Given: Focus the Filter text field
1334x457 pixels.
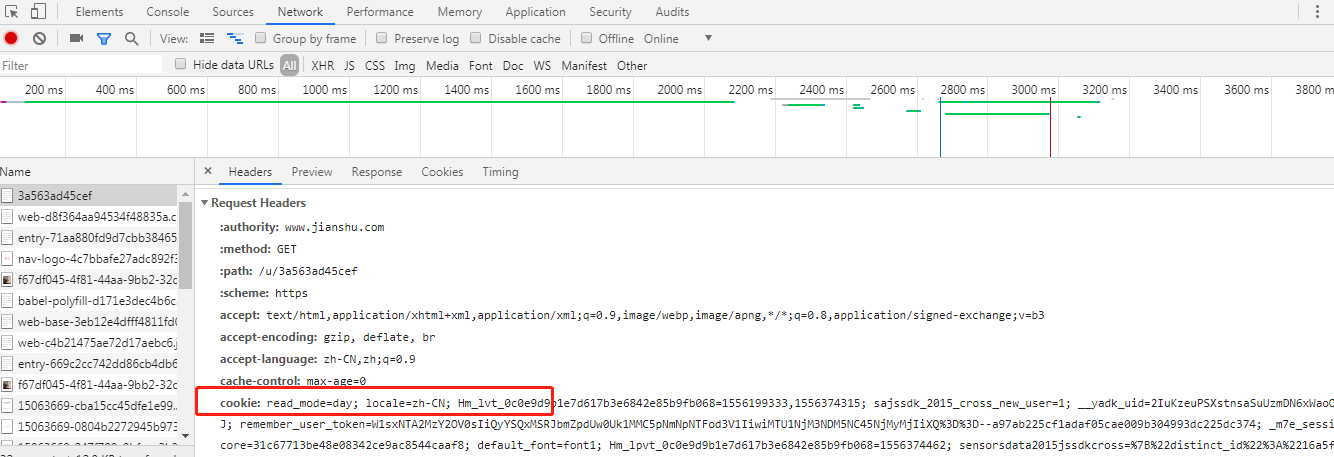Looking at the screenshot, I should (x=81, y=65).
